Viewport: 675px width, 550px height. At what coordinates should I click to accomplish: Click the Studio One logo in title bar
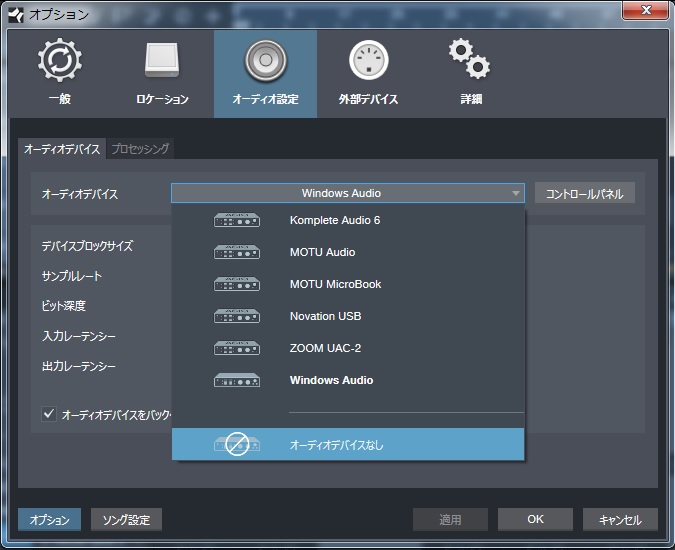(16, 14)
